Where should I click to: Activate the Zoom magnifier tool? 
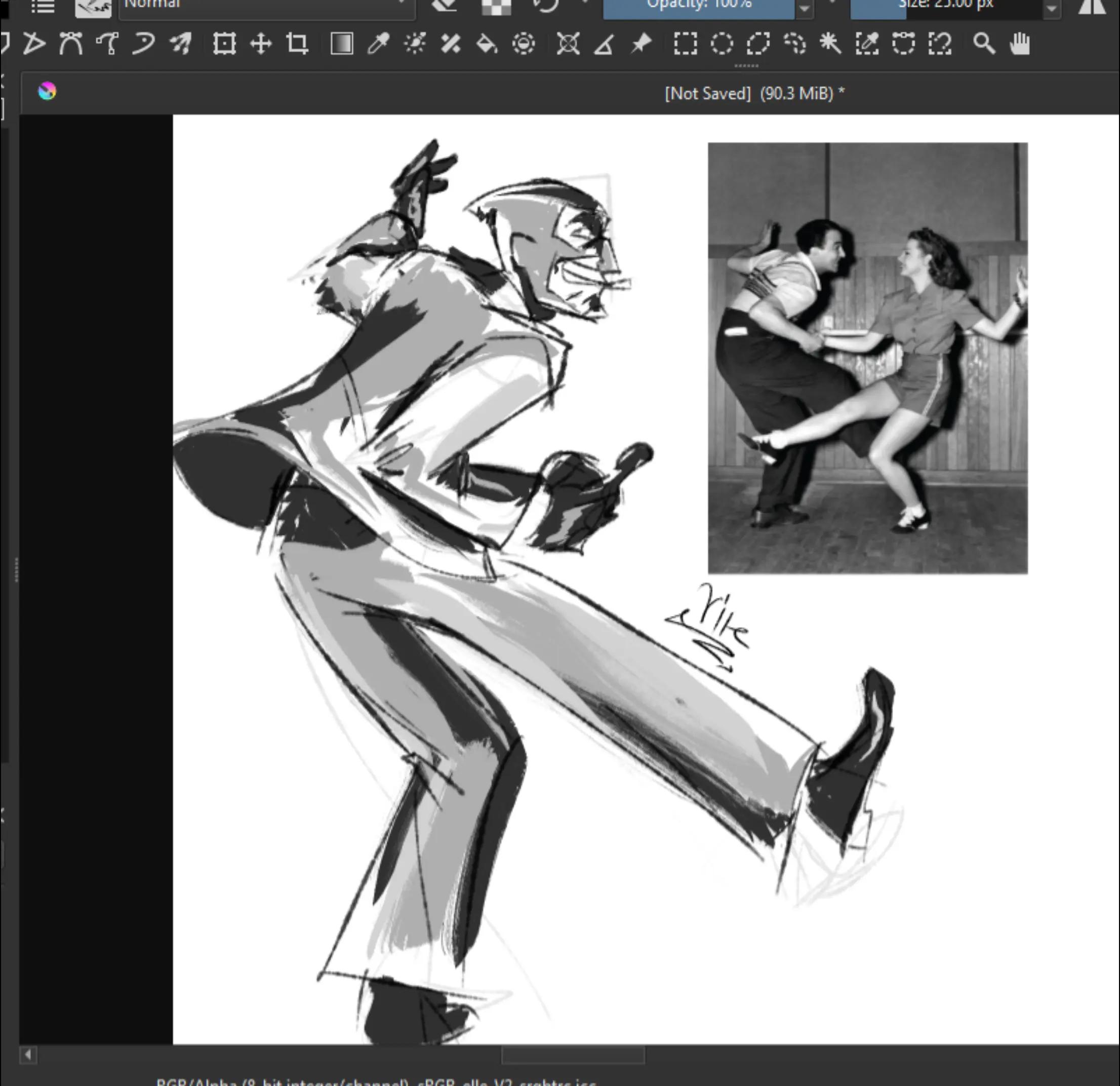pyautogui.click(x=984, y=44)
